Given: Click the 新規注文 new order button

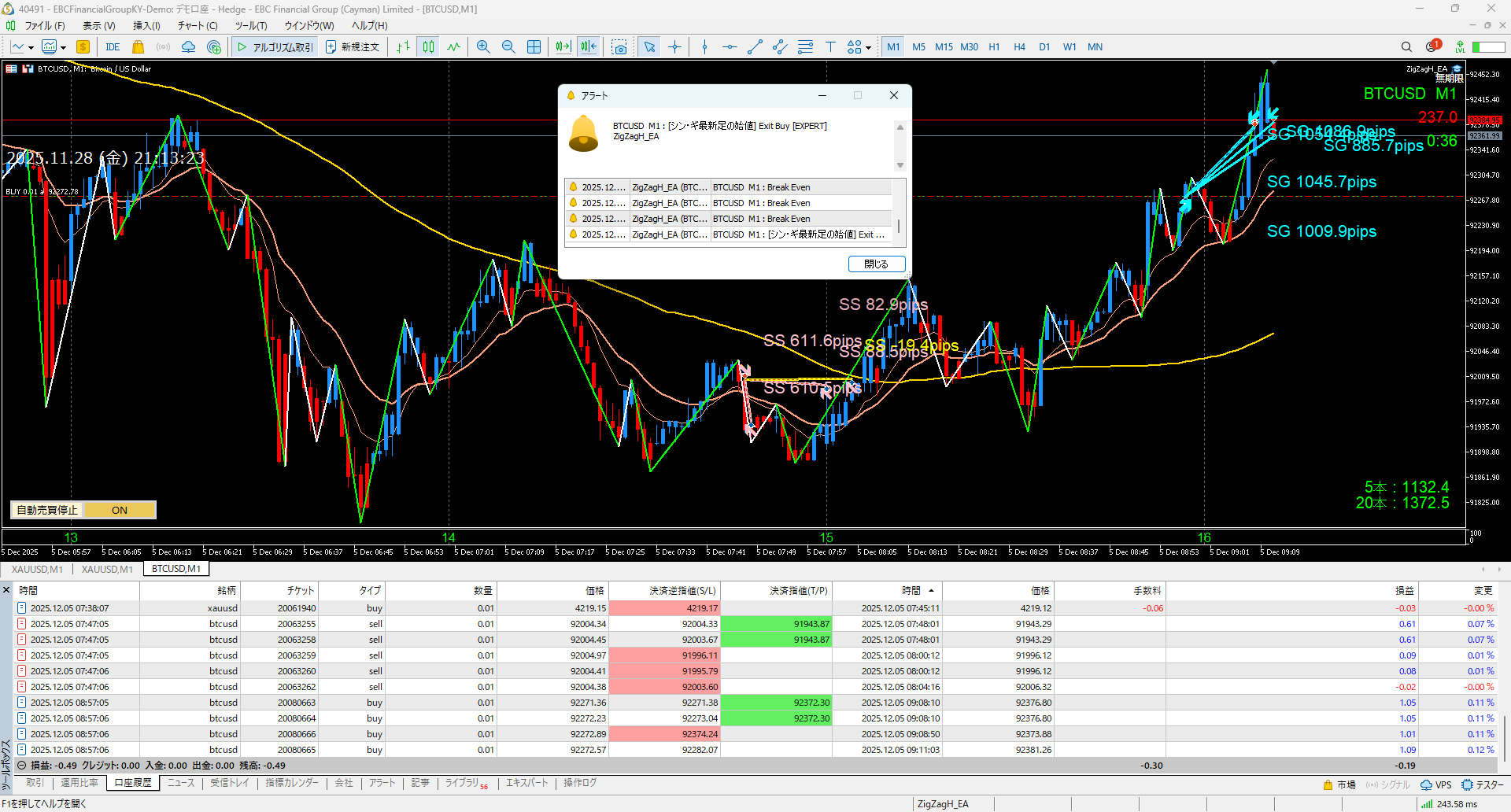Looking at the screenshot, I should point(353,47).
